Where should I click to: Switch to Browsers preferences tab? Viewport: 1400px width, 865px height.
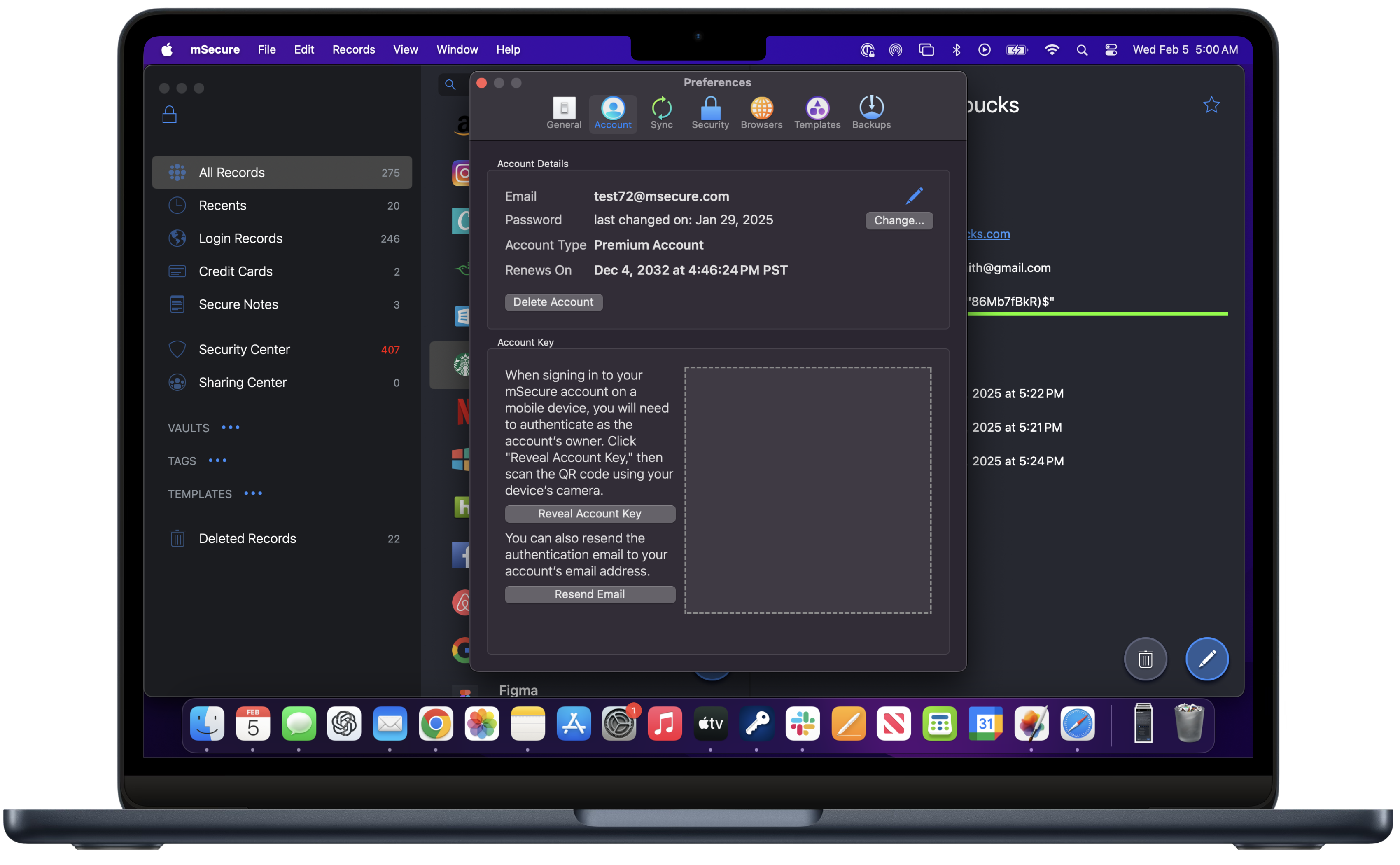[761, 113]
